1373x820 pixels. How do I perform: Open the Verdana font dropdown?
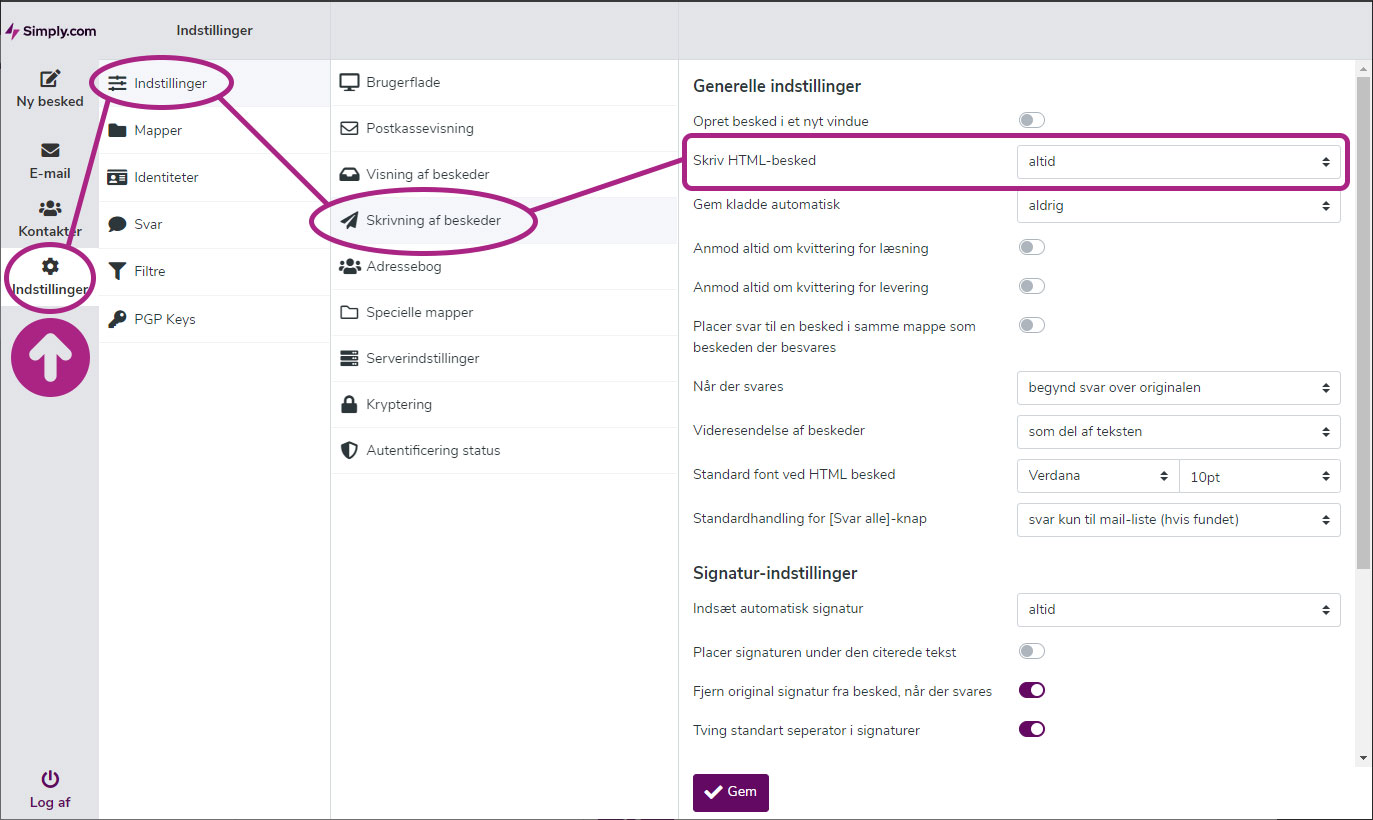(1097, 475)
